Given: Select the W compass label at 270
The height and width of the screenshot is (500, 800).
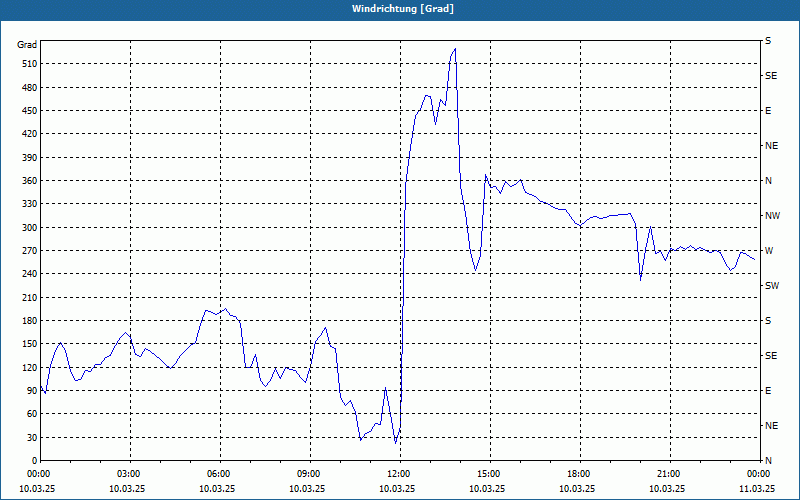Looking at the screenshot, I should click(x=769, y=251).
